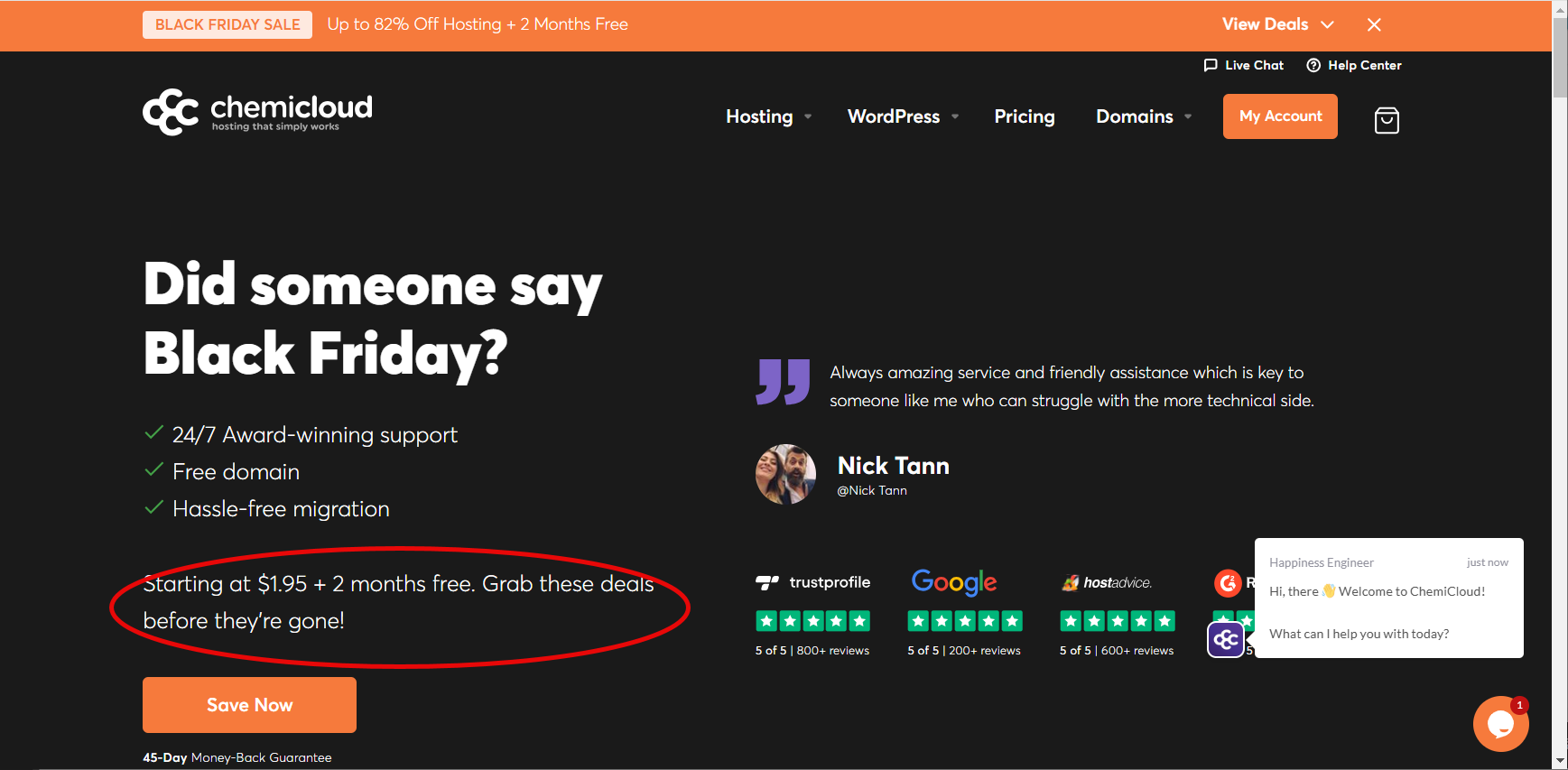Click the 'Nick Tann' name heading
Screen dimensions: 1568x770
894,466
